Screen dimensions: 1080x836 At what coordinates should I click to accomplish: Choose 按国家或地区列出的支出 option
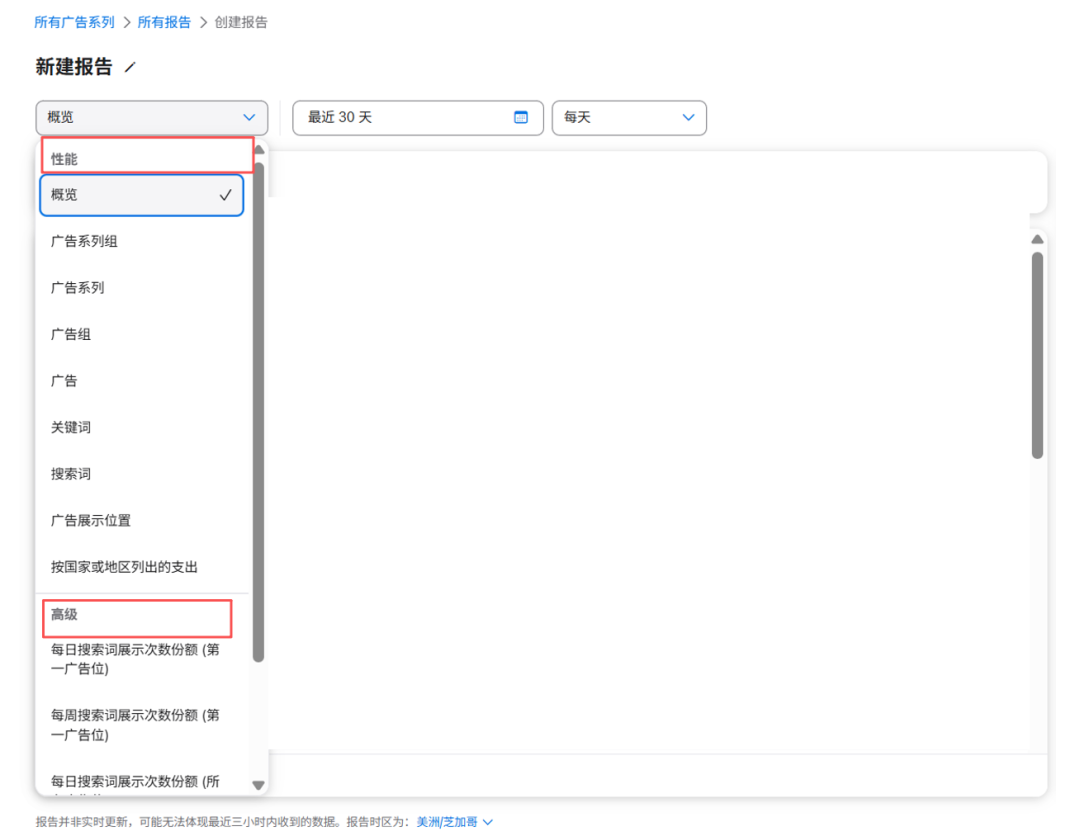point(142,567)
